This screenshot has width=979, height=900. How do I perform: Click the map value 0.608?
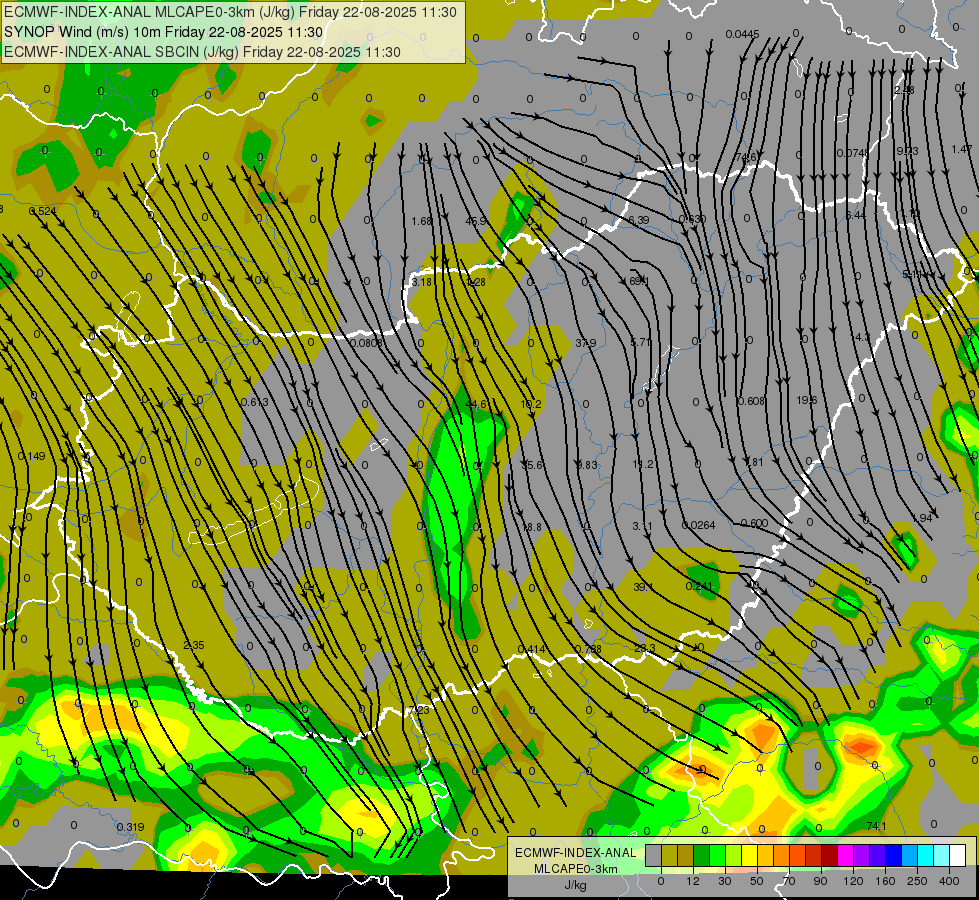(751, 402)
